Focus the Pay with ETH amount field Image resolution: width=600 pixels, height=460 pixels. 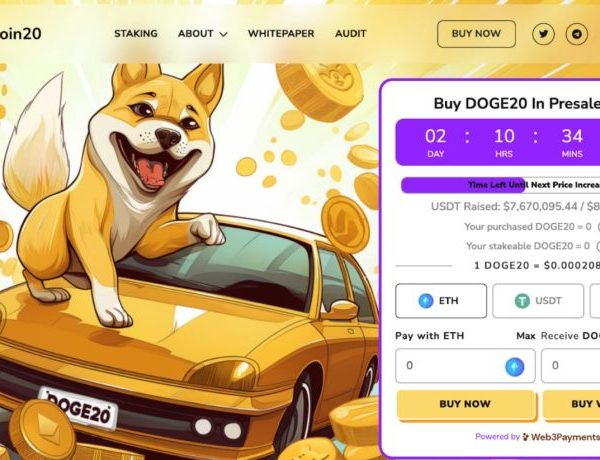(465, 366)
